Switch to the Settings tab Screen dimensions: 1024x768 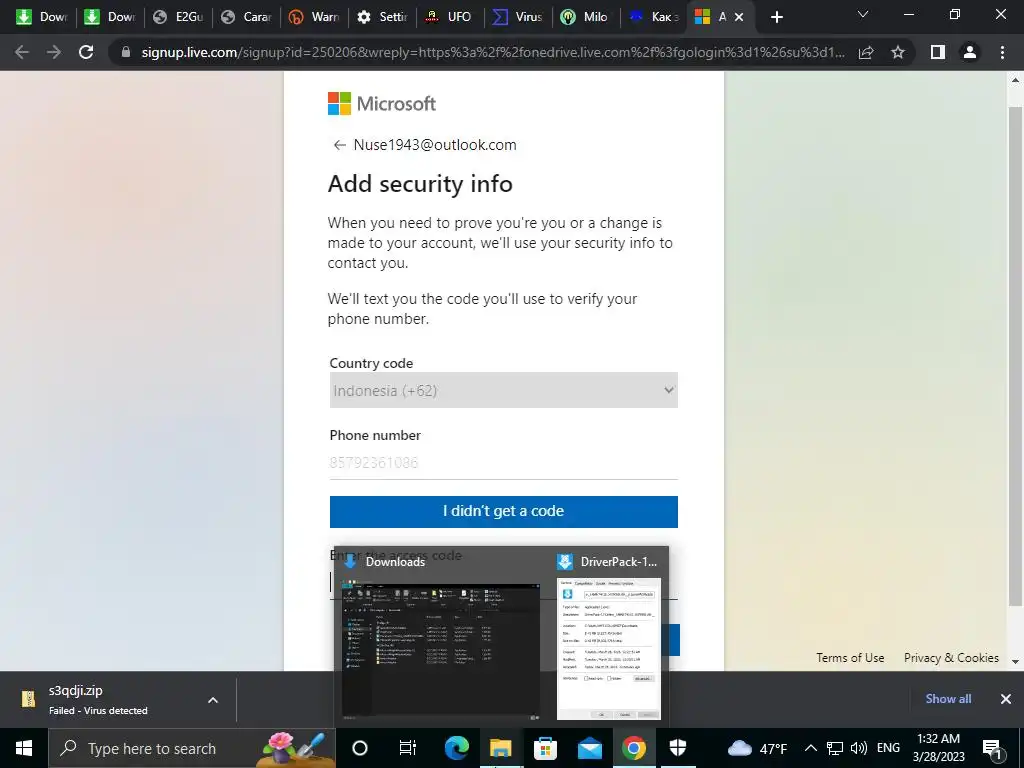coord(383,17)
